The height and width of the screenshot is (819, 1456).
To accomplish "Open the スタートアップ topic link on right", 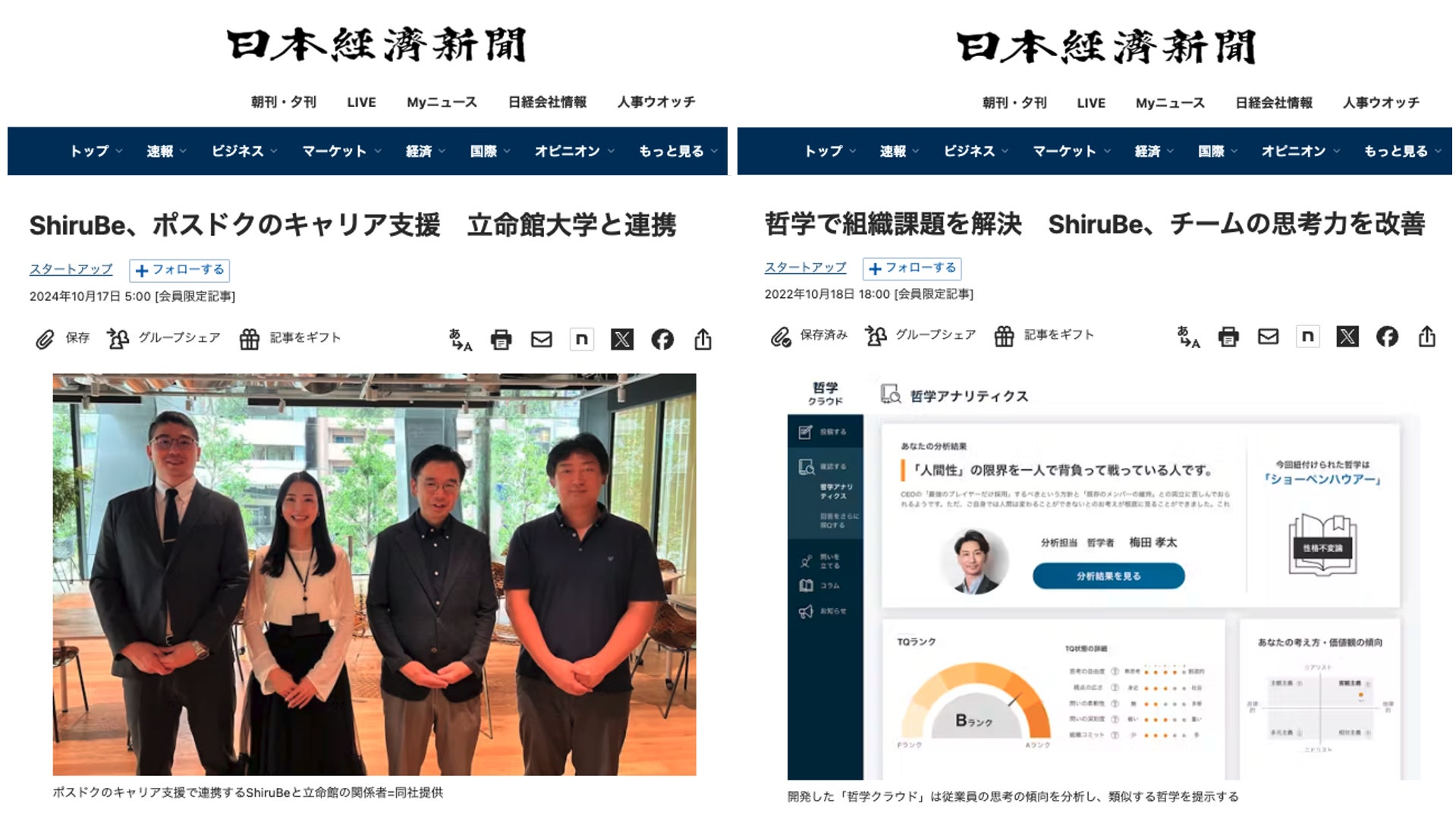I will [x=805, y=268].
